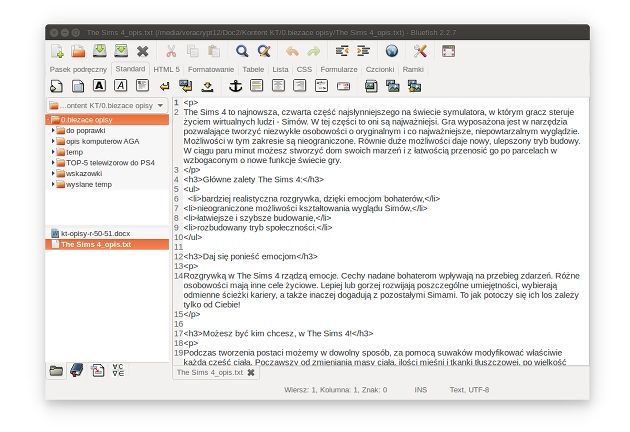Viewport: 630px width, 432px height.
Task: Click the Save As toolbar icon
Action: (x=121, y=51)
